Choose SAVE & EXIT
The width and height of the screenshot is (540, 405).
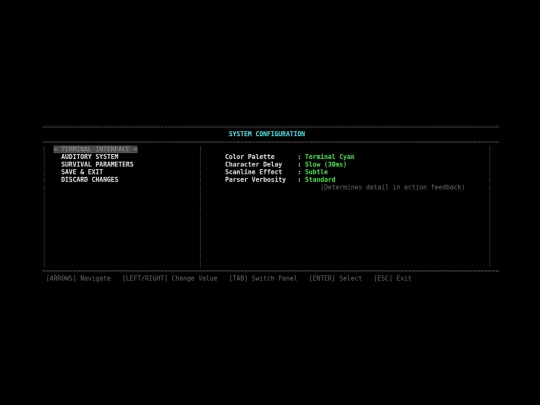82,172
